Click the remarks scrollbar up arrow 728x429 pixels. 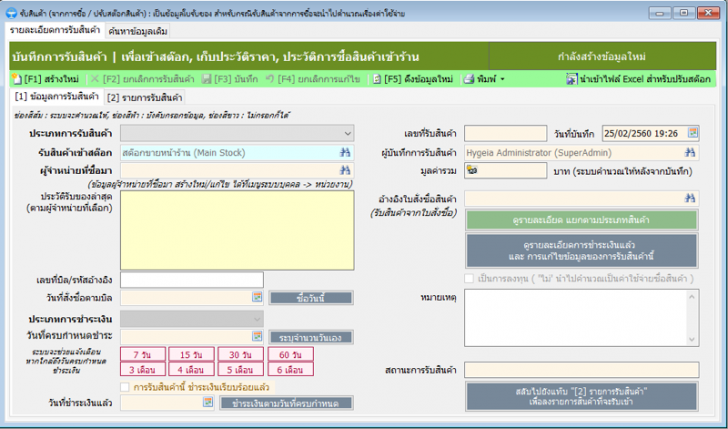tap(692, 296)
